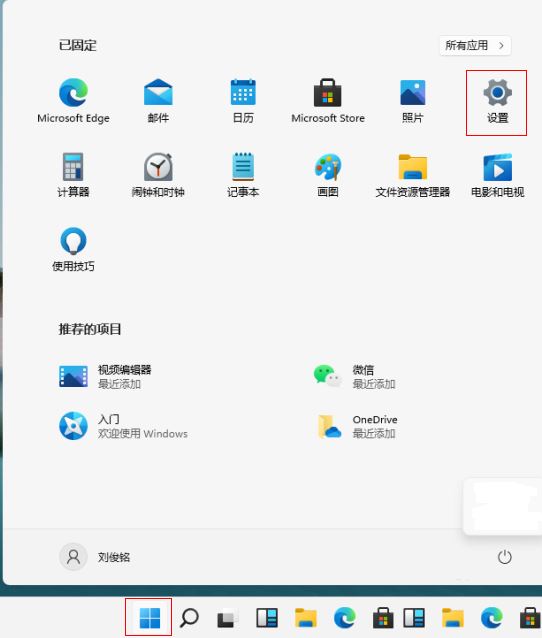Open pinned 文件资源管理器 tile in Start menu
The height and width of the screenshot is (638, 542).
(413, 175)
